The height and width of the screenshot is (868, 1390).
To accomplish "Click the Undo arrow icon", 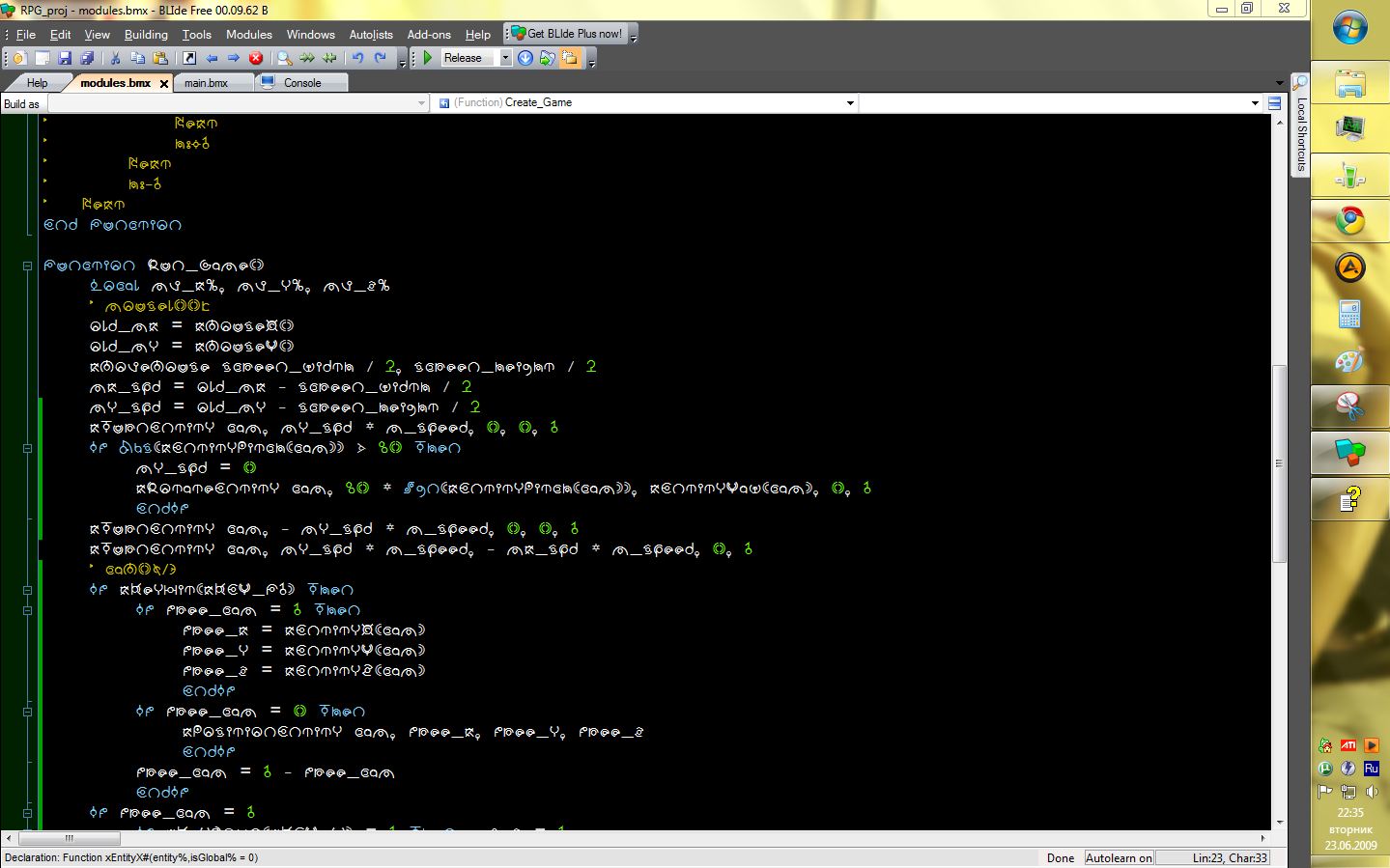I will [x=358, y=58].
